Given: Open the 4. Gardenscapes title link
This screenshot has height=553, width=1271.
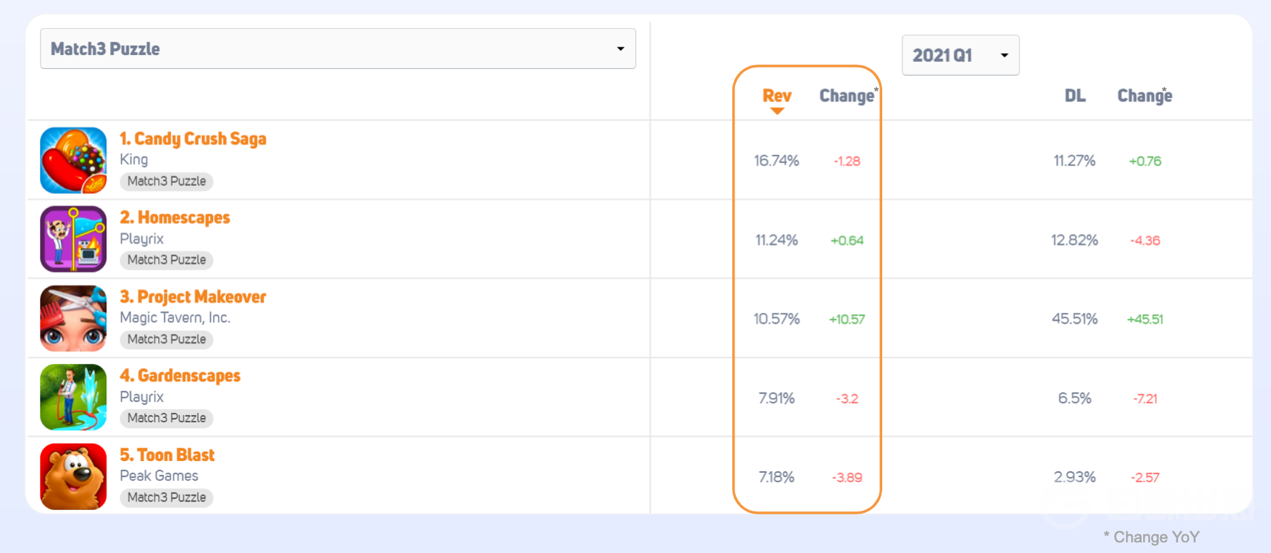Looking at the screenshot, I should tap(180, 375).
